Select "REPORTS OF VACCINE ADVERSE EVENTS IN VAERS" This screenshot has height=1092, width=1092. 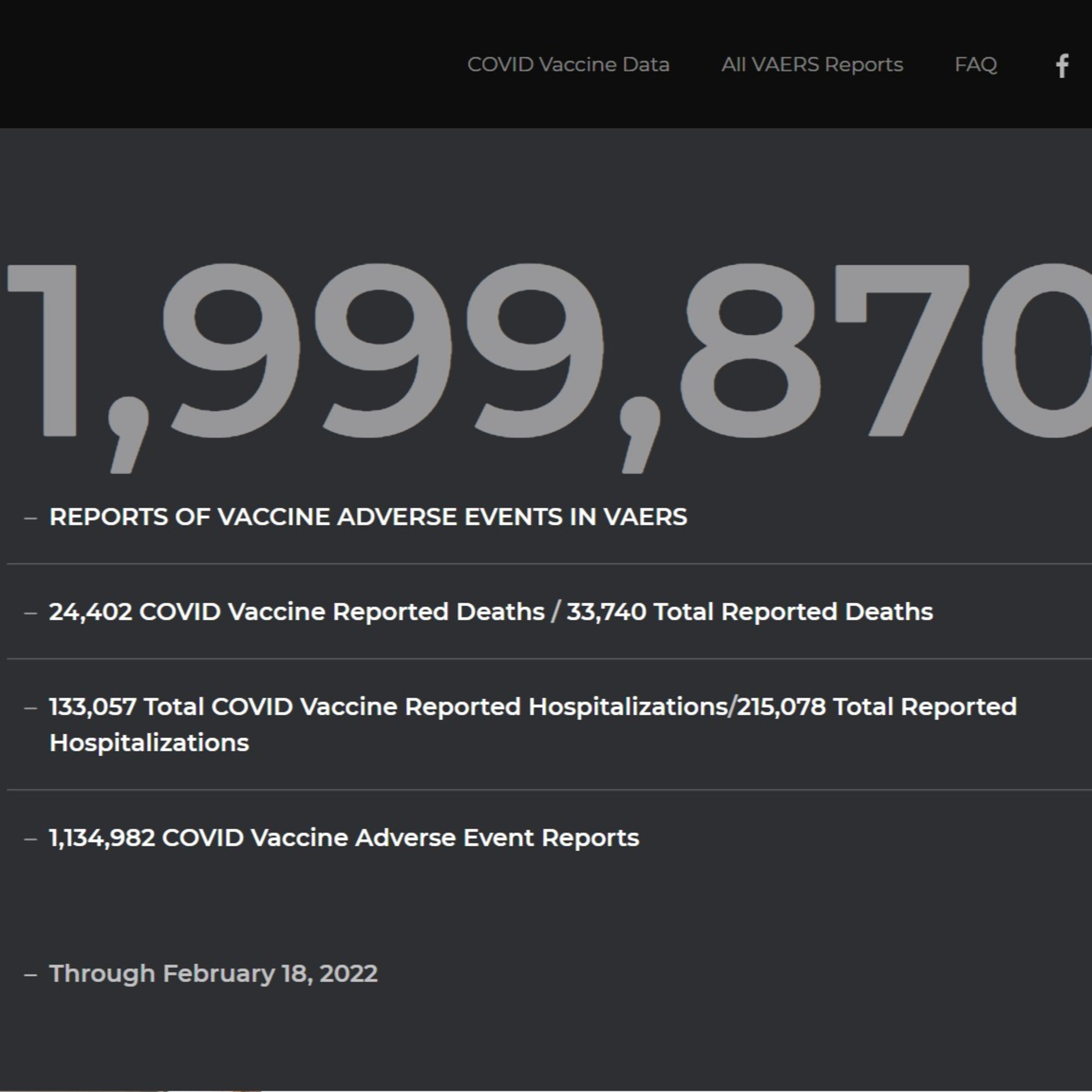(x=368, y=517)
